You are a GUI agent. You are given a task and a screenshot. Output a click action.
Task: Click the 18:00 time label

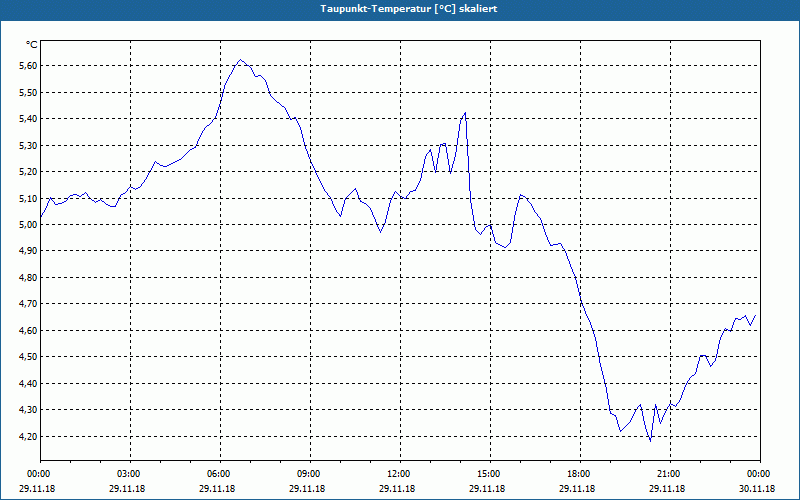(x=581, y=474)
